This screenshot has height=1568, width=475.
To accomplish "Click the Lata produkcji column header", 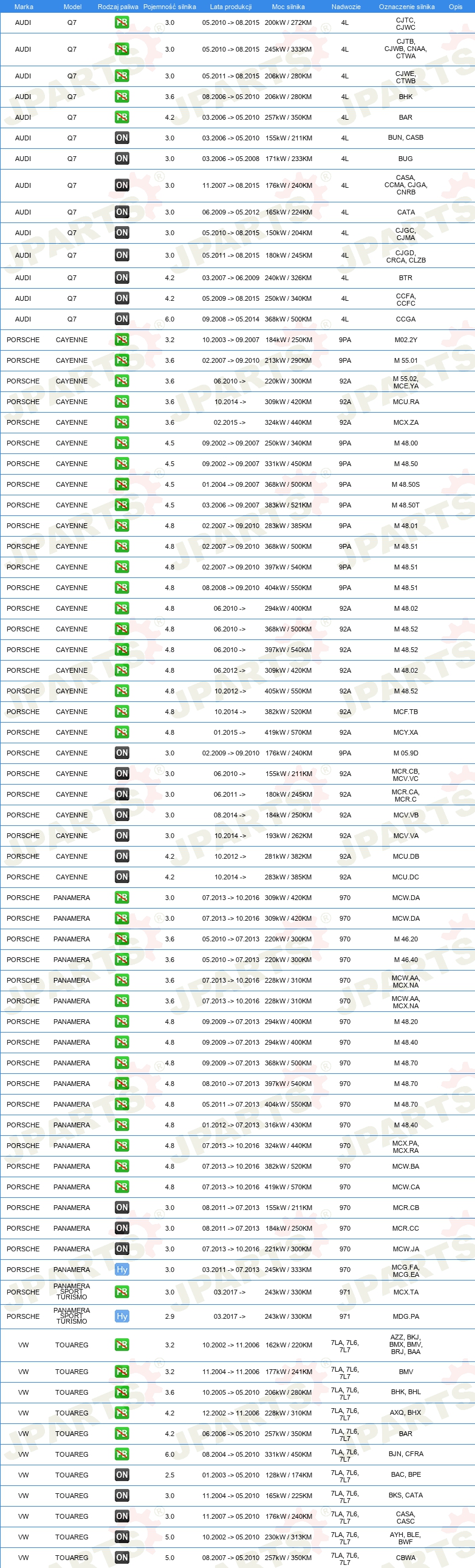I will coord(230,7).
